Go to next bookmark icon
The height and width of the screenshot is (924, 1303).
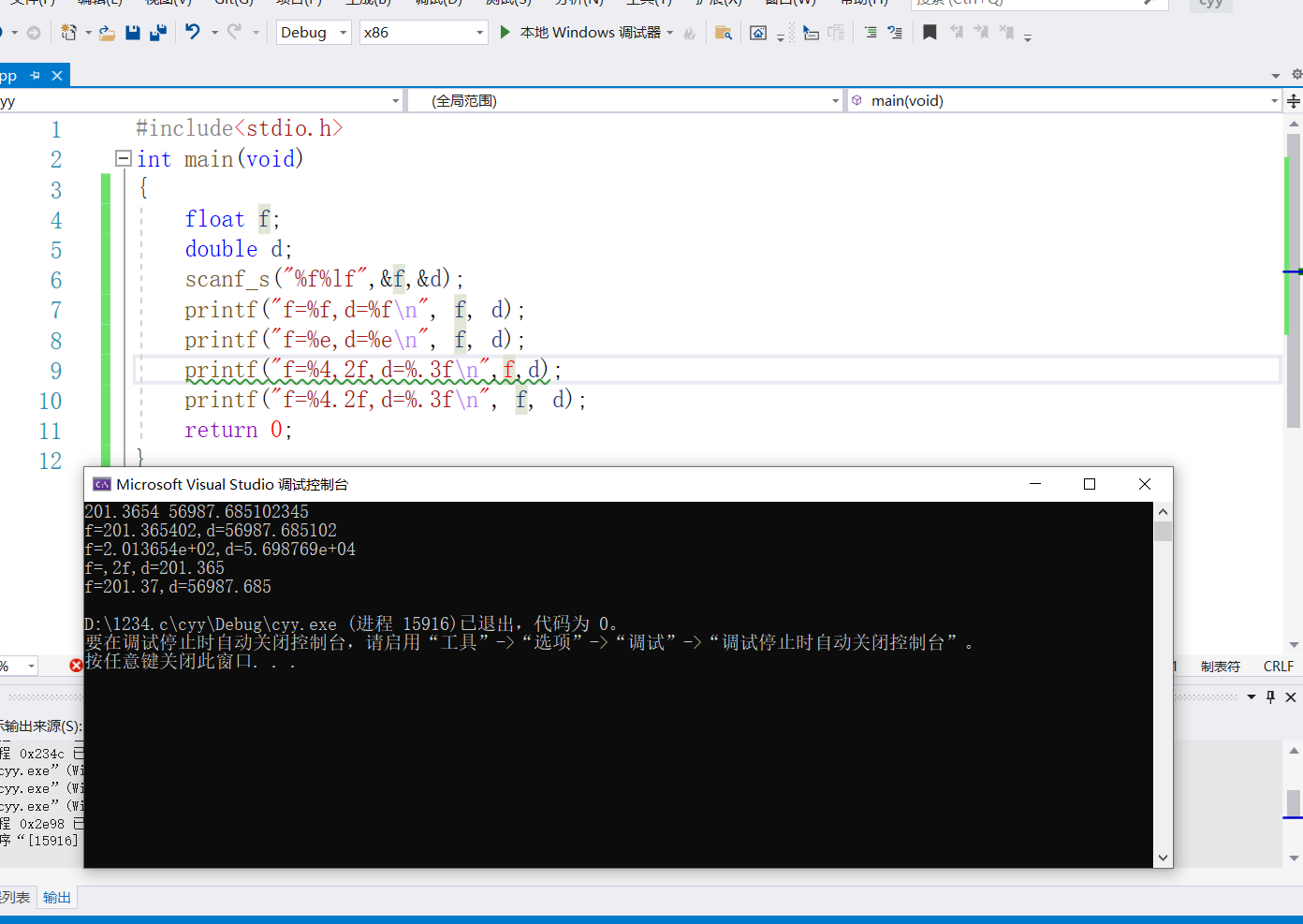pyautogui.click(x=980, y=33)
